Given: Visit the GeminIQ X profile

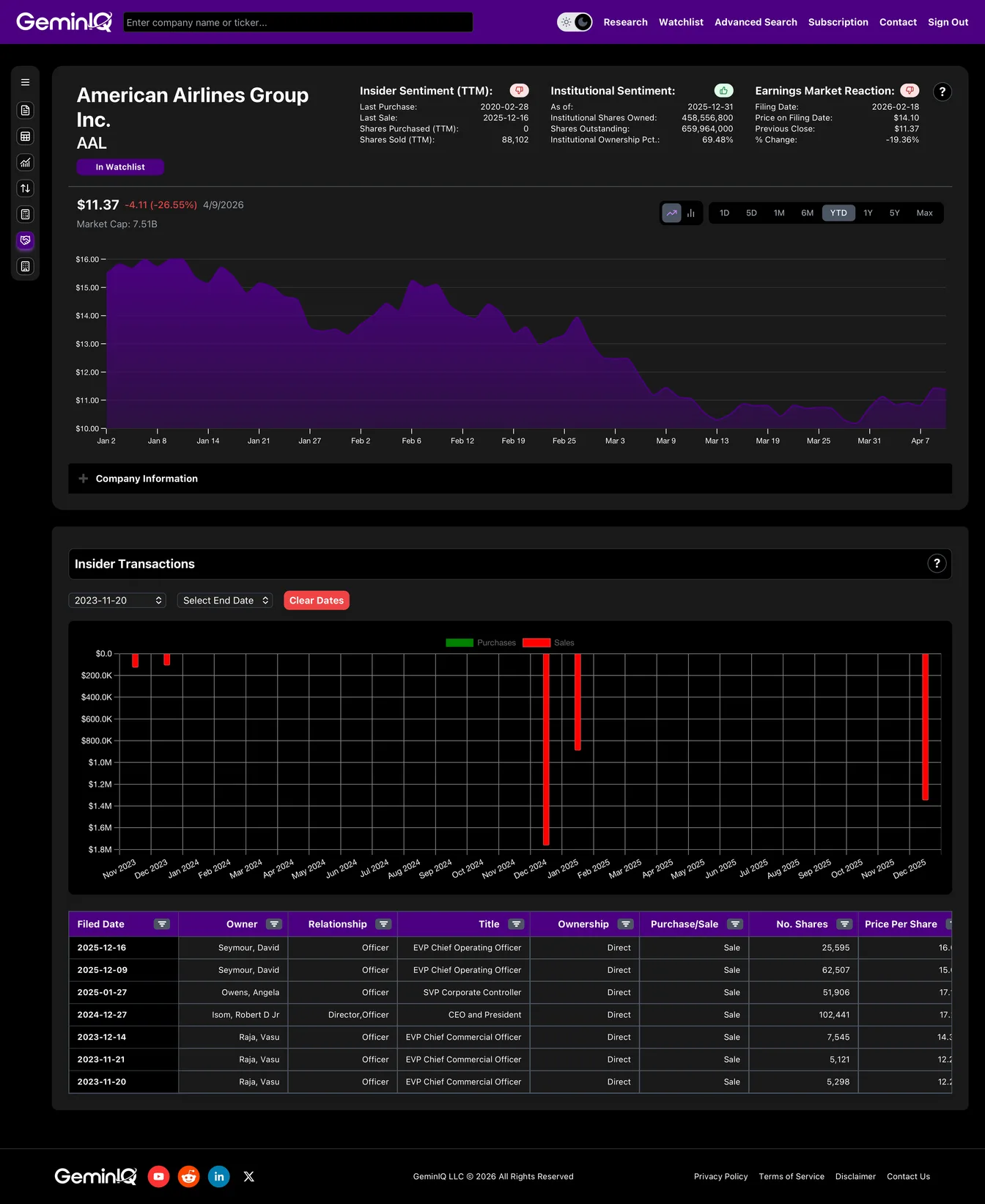Looking at the screenshot, I should point(249,1176).
